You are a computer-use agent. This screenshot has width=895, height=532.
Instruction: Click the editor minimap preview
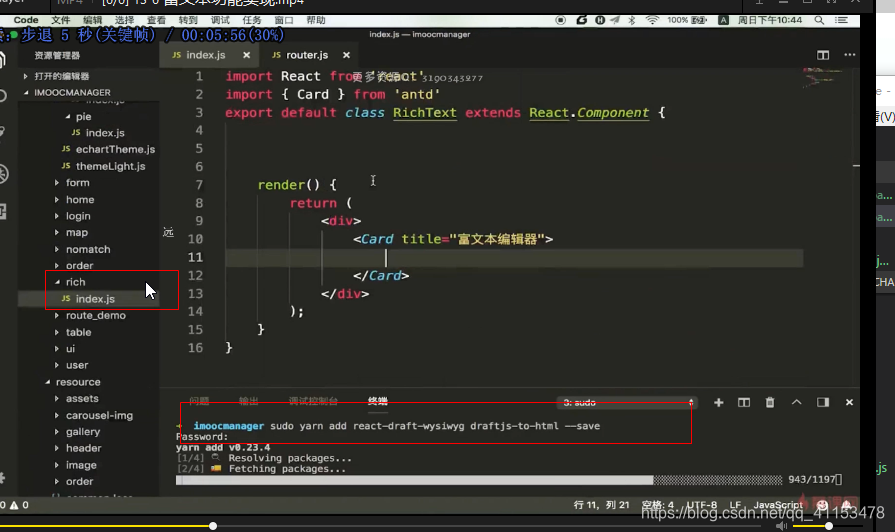pyautogui.click(x=822, y=78)
